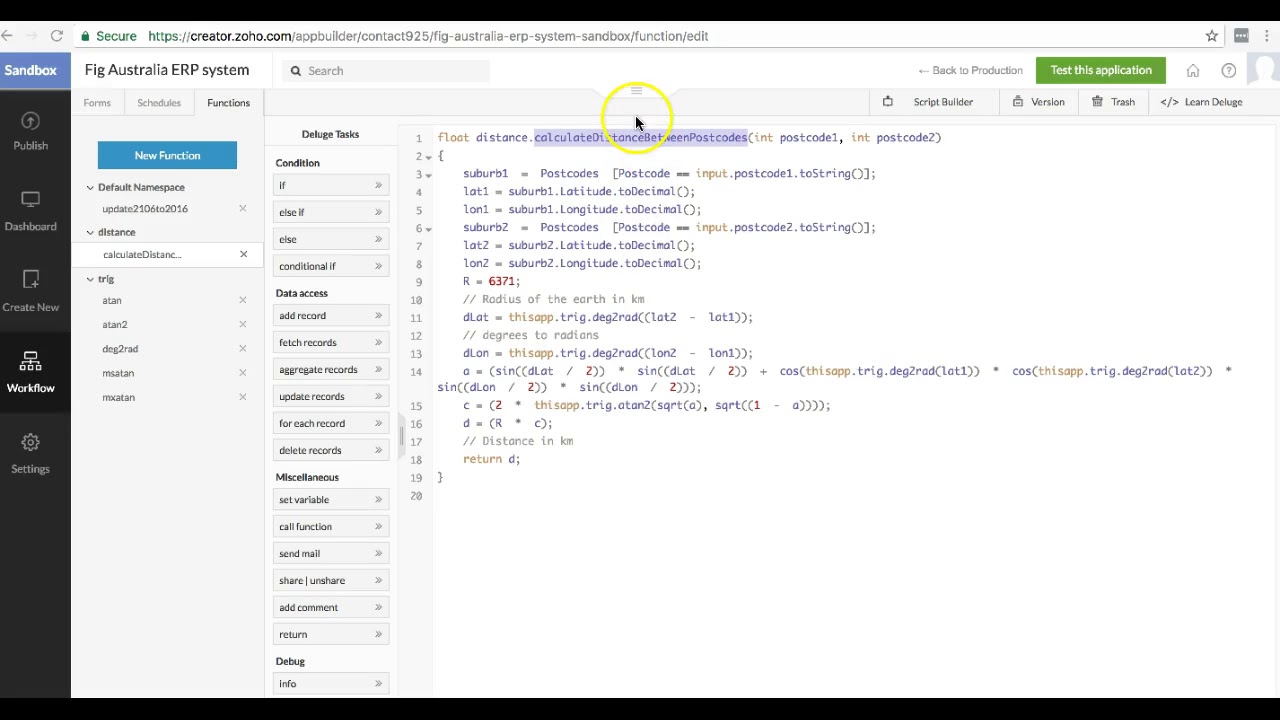Switch to the Forms tab
Image resolution: width=1280 pixels, height=720 pixels.
97,103
